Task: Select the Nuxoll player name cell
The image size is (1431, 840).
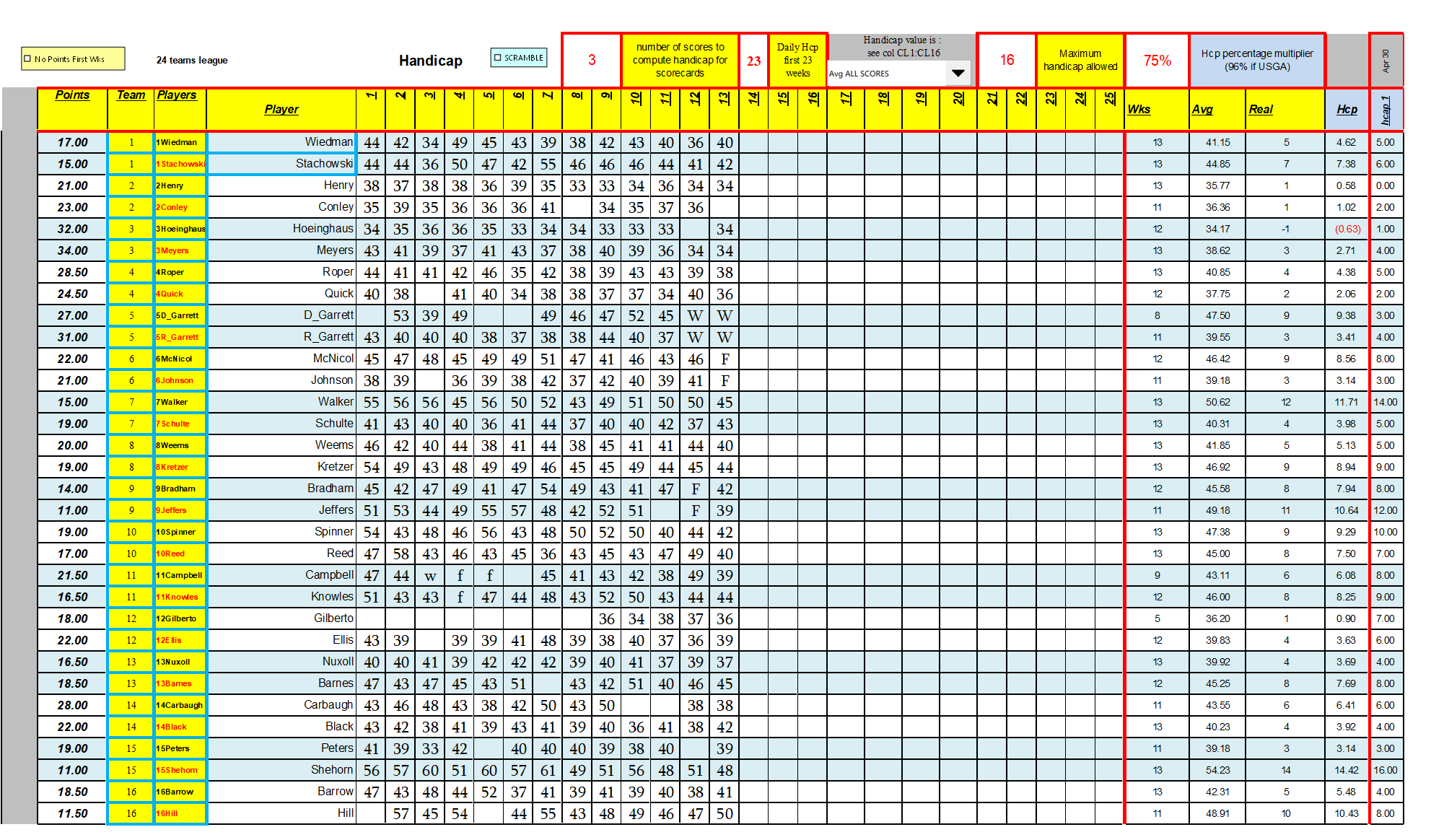Action: (281, 662)
